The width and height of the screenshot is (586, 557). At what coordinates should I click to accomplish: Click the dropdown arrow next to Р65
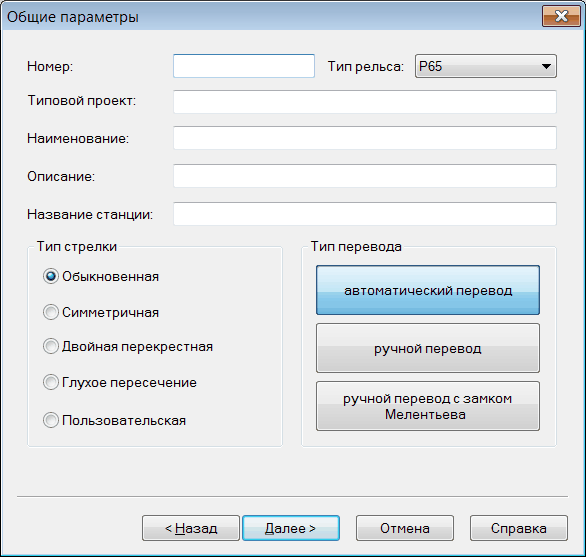click(546, 67)
